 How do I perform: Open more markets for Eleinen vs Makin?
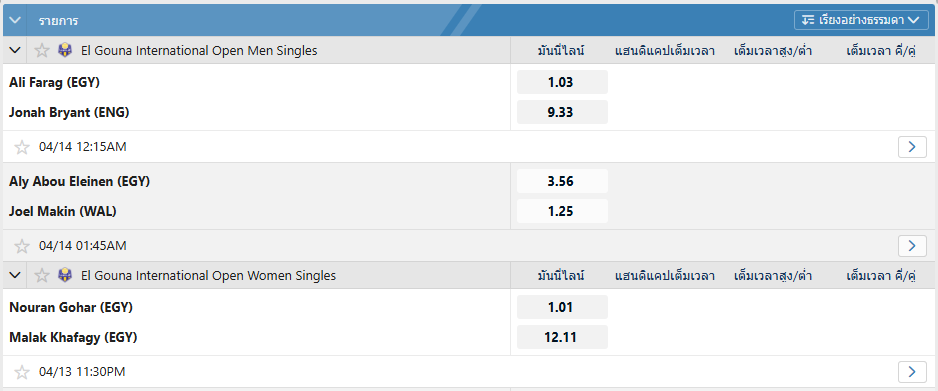(912, 246)
